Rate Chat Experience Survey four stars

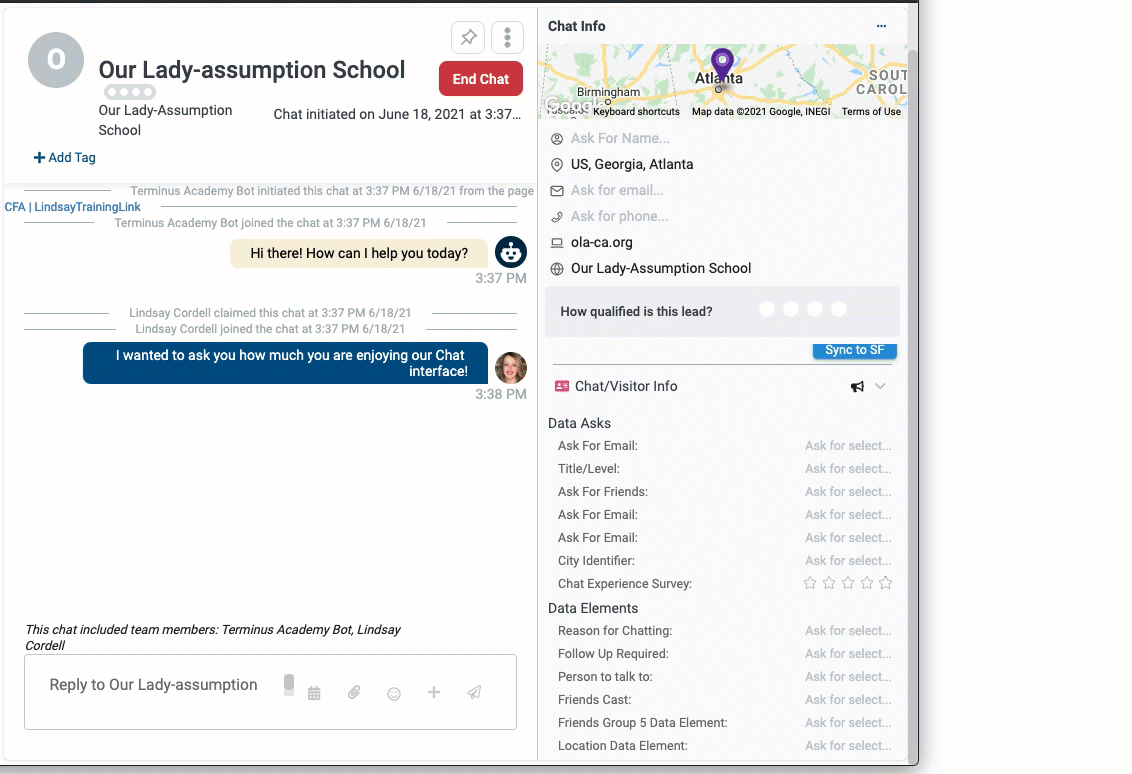pos(866,583)
